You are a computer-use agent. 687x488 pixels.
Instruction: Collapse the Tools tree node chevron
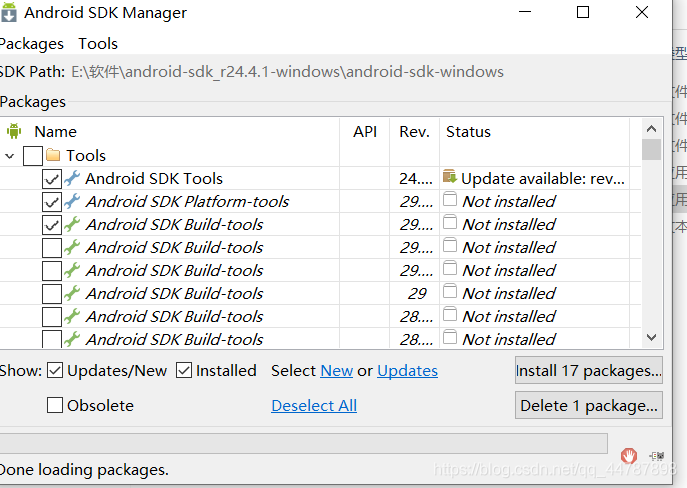point(10,156)
